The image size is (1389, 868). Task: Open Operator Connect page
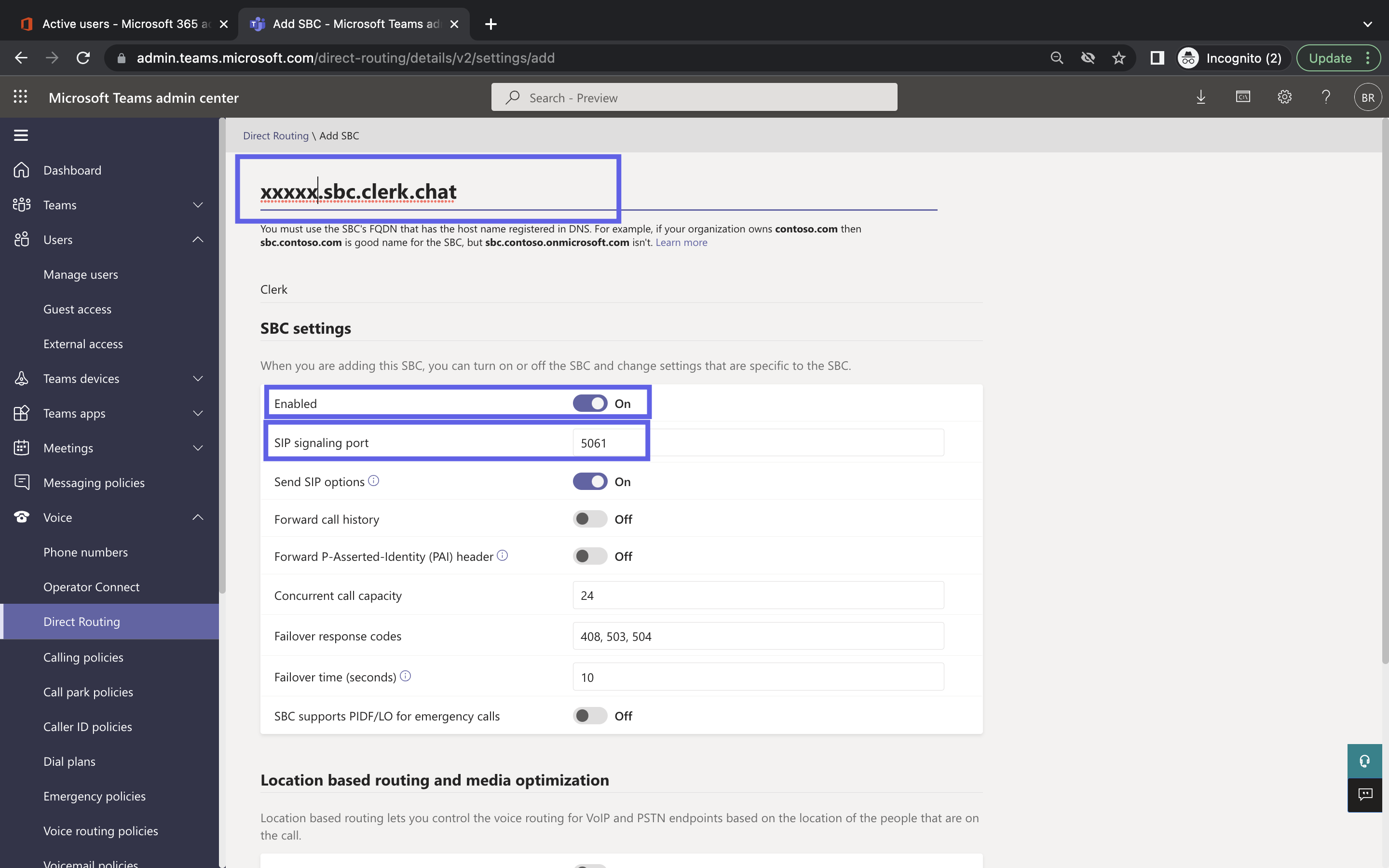pos(91,587)
